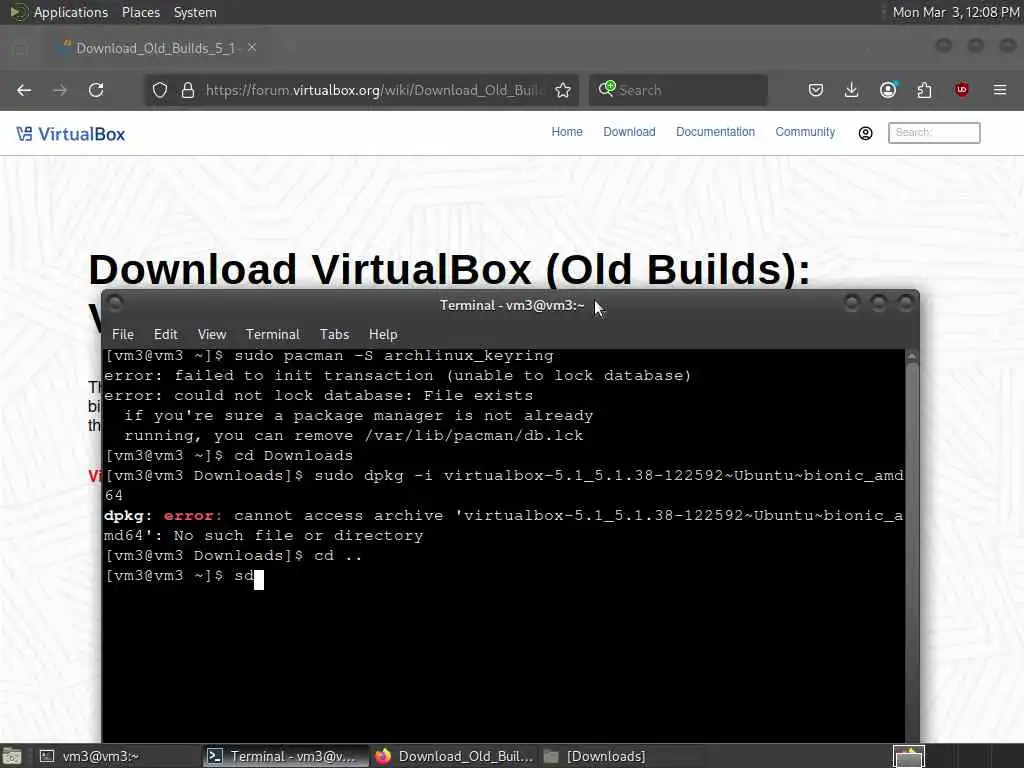Open the shield tracking protection icon

[160, 90]
